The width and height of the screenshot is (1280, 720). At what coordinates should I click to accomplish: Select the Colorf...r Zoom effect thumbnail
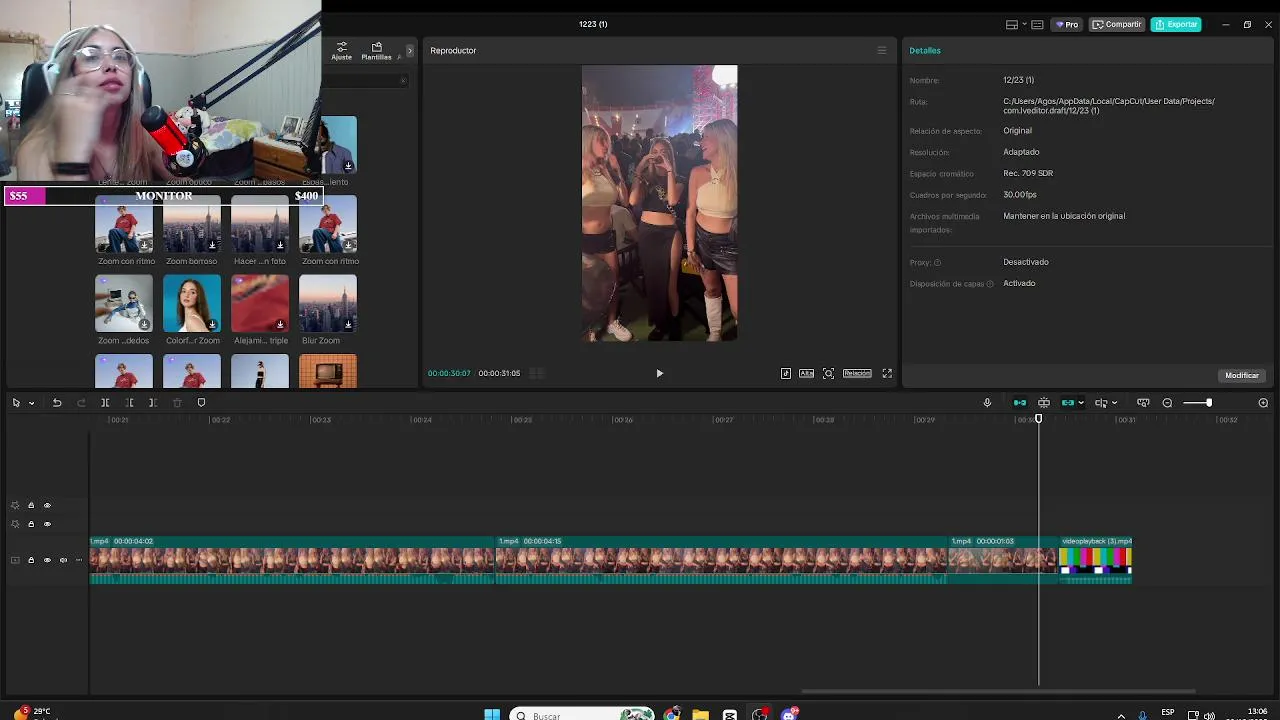(x=192, y=303)
